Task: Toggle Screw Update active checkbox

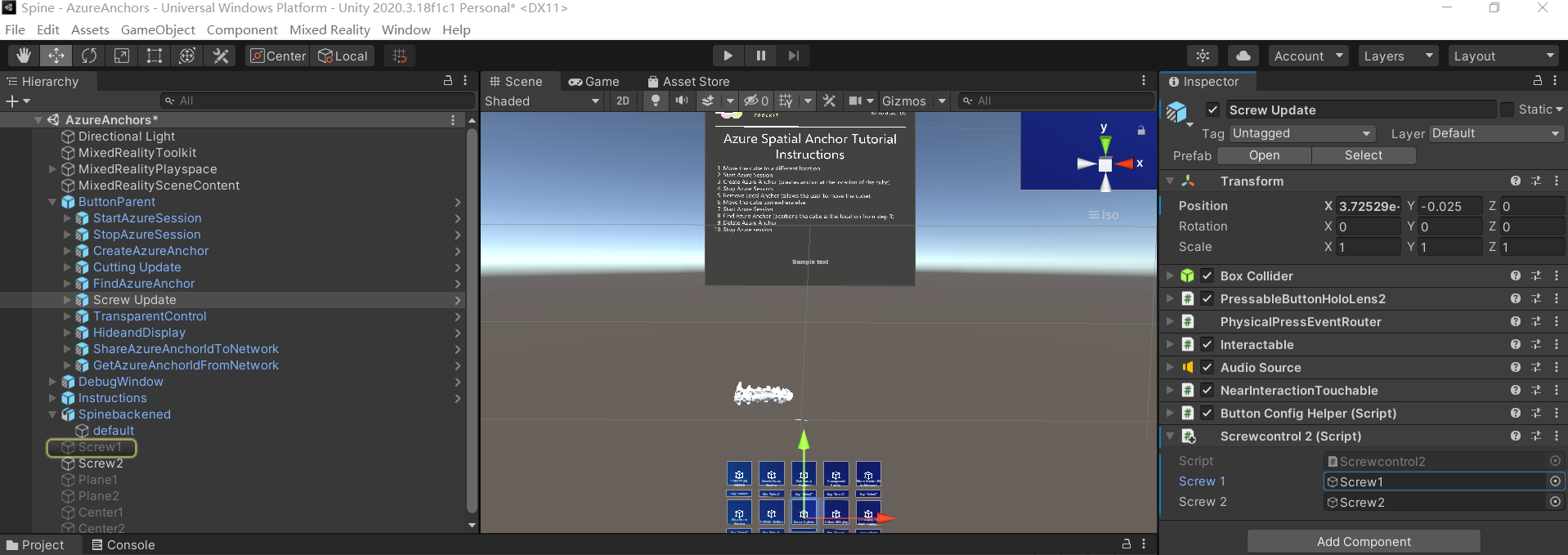Action: (x=1212, y=110)
